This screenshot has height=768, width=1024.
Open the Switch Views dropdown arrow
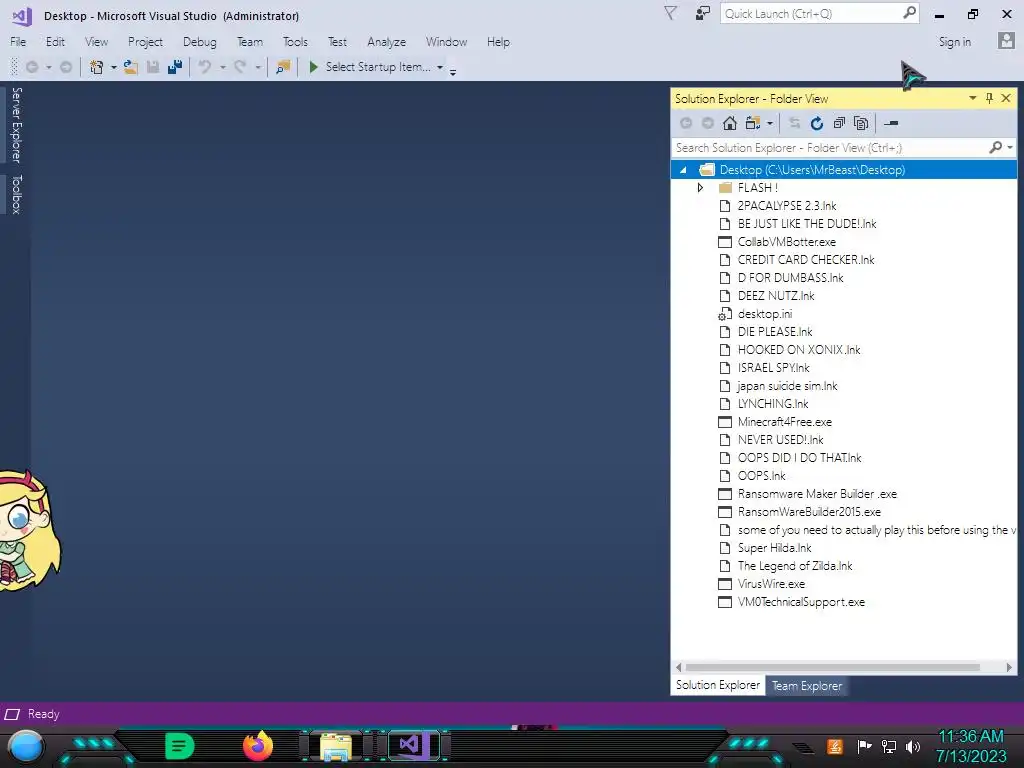coord(770,123)
